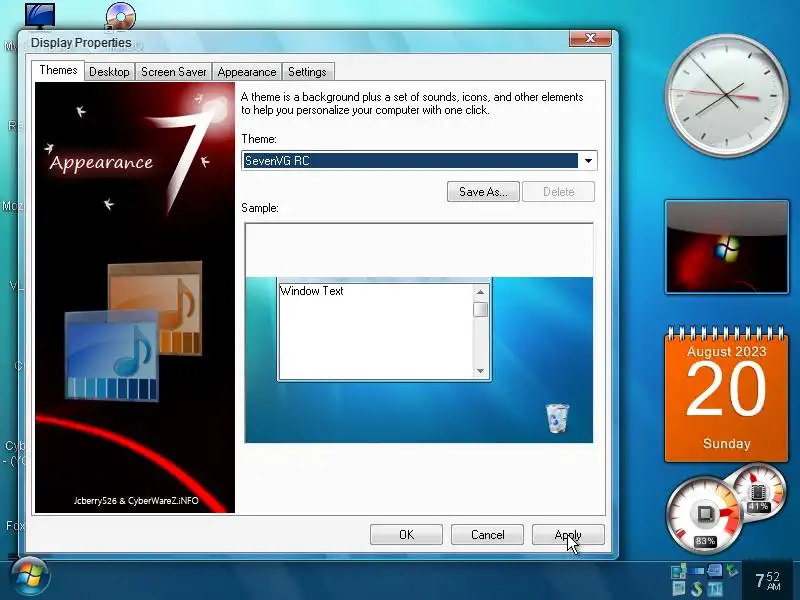
Task: Open the CD disc shortcut icon
Action: [x=121, y=16]
